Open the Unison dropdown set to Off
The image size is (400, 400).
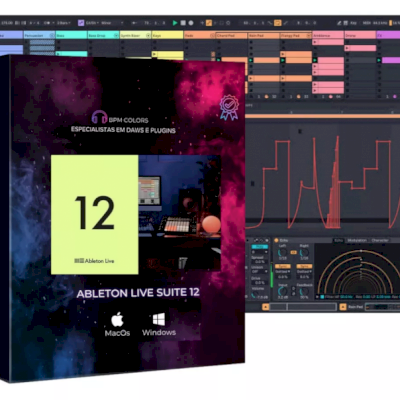[x=260, y=272]
